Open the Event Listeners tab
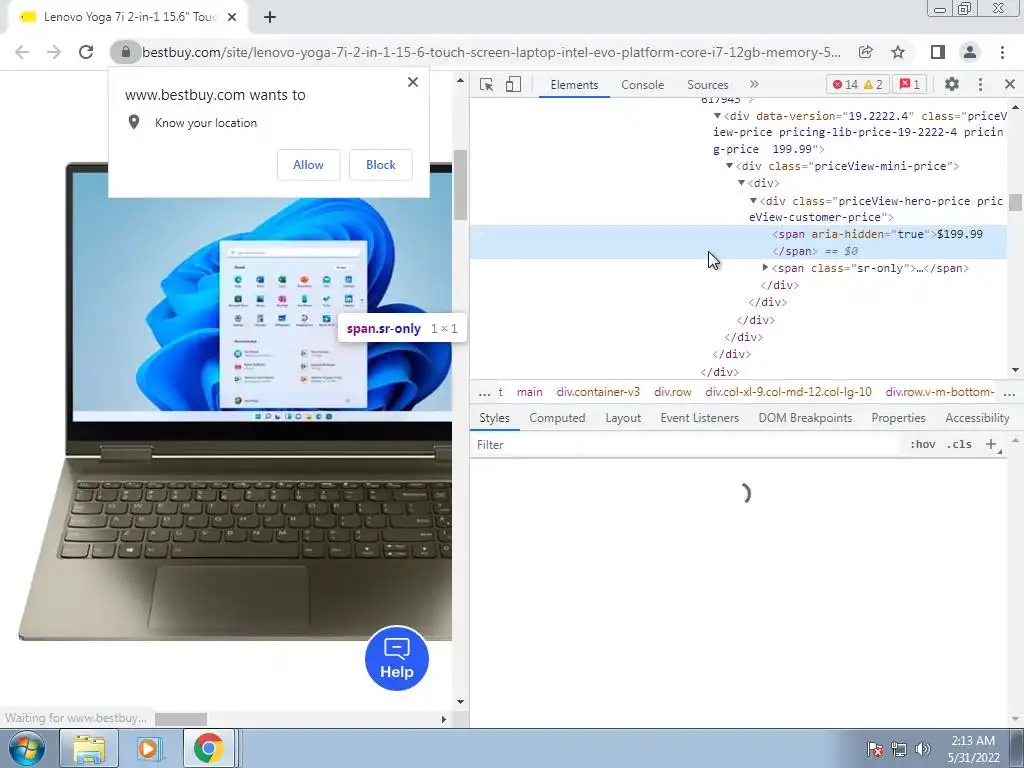The image size is (1024, 768). 699,418
